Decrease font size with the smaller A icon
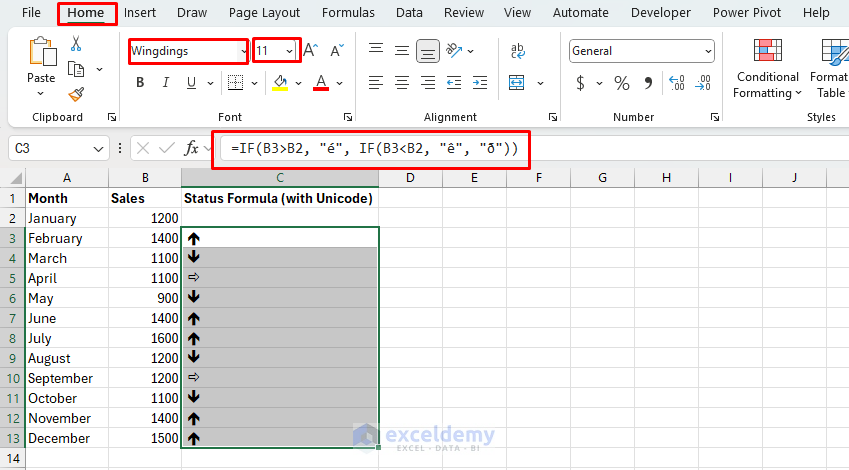Screen dimensions: 849x470 [337, 50]
